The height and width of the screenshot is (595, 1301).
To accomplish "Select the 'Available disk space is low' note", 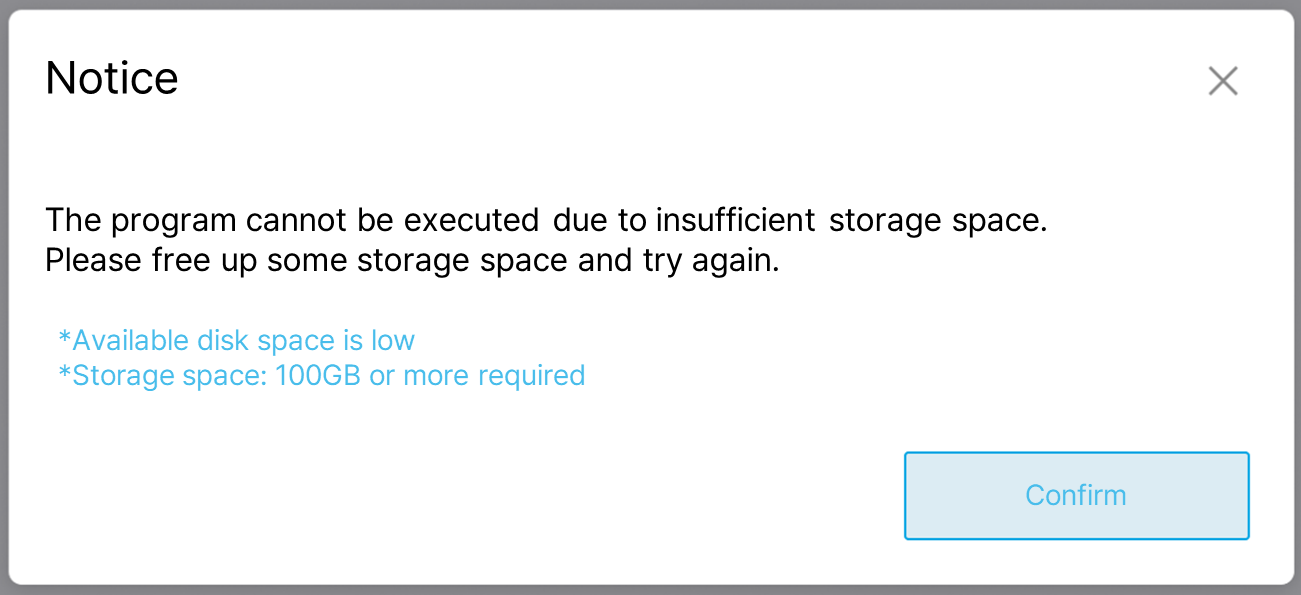I will pos(237,340).
